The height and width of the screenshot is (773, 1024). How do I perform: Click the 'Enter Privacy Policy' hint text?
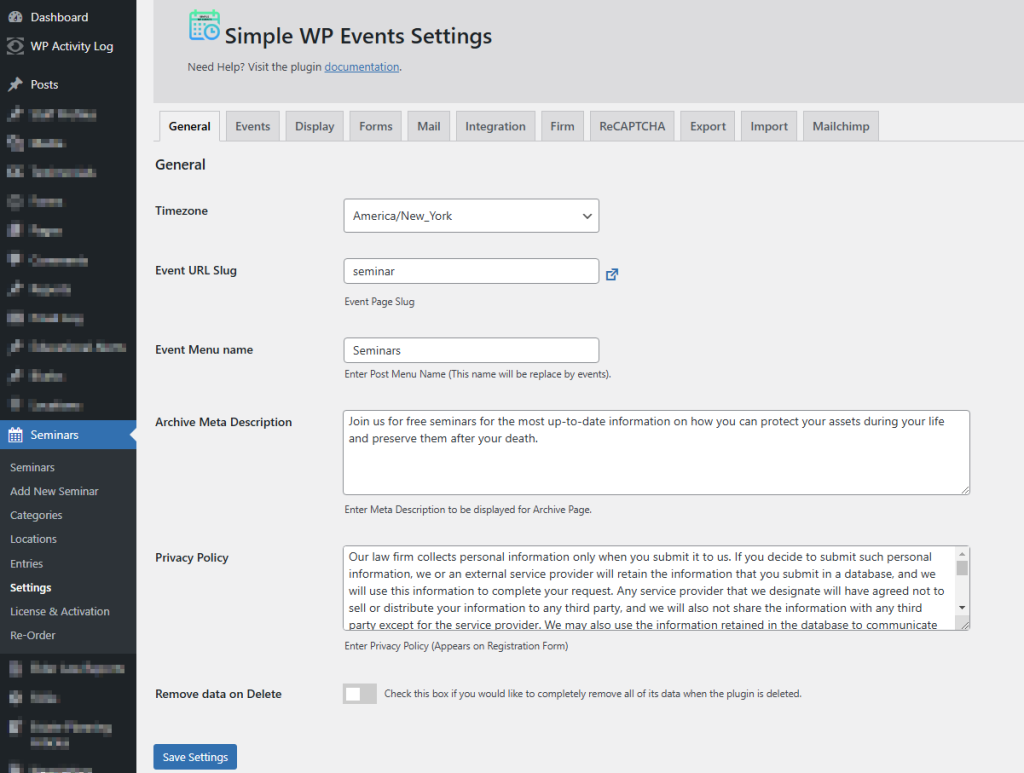(456, 646)
